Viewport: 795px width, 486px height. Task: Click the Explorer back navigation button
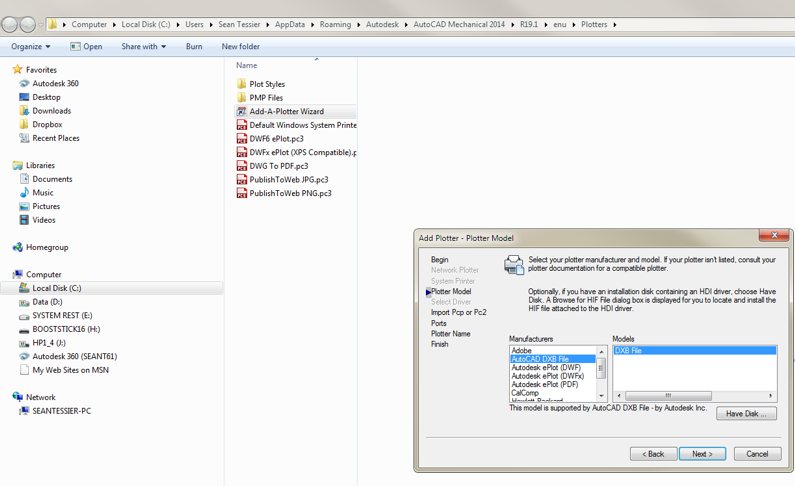tap(10, 24)
